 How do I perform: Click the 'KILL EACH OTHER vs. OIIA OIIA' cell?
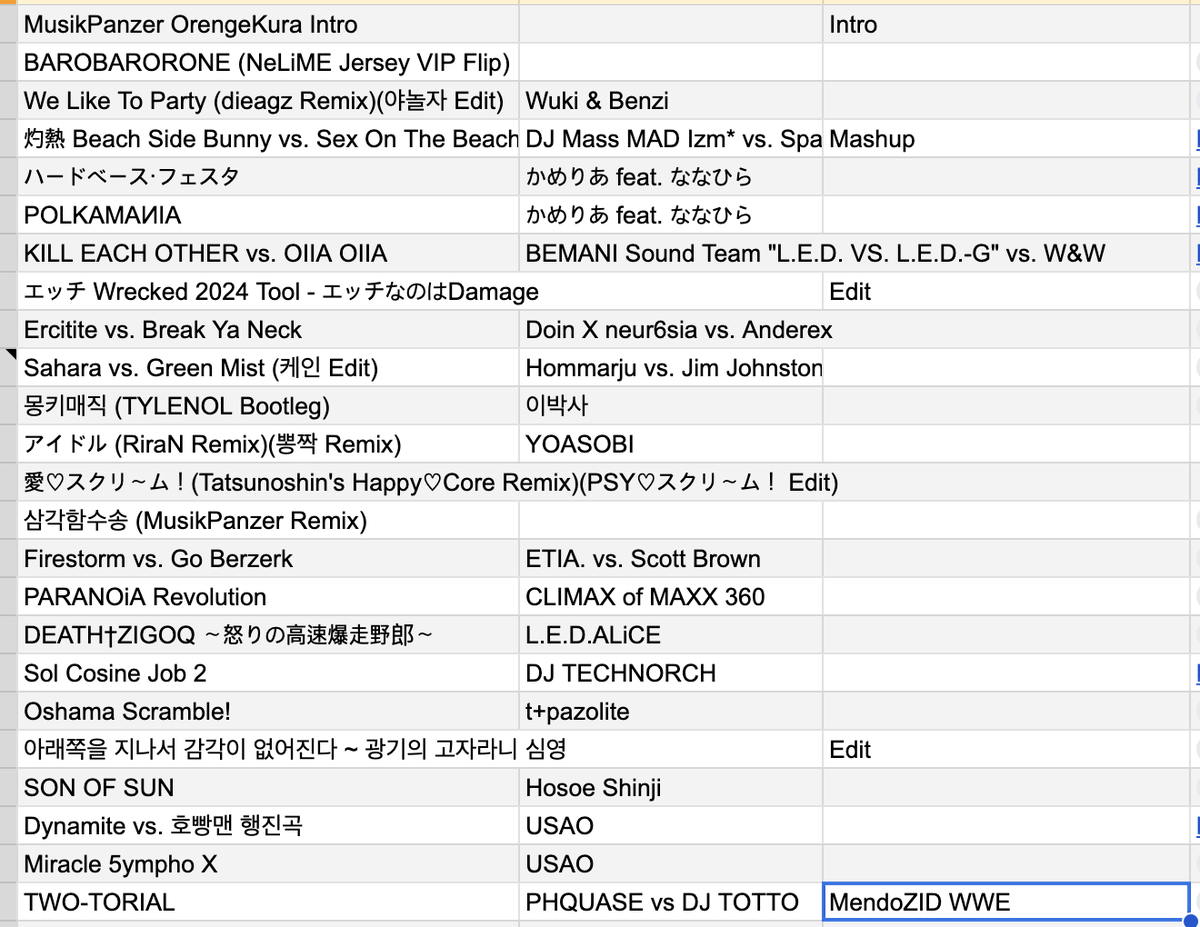coord(269,253)
